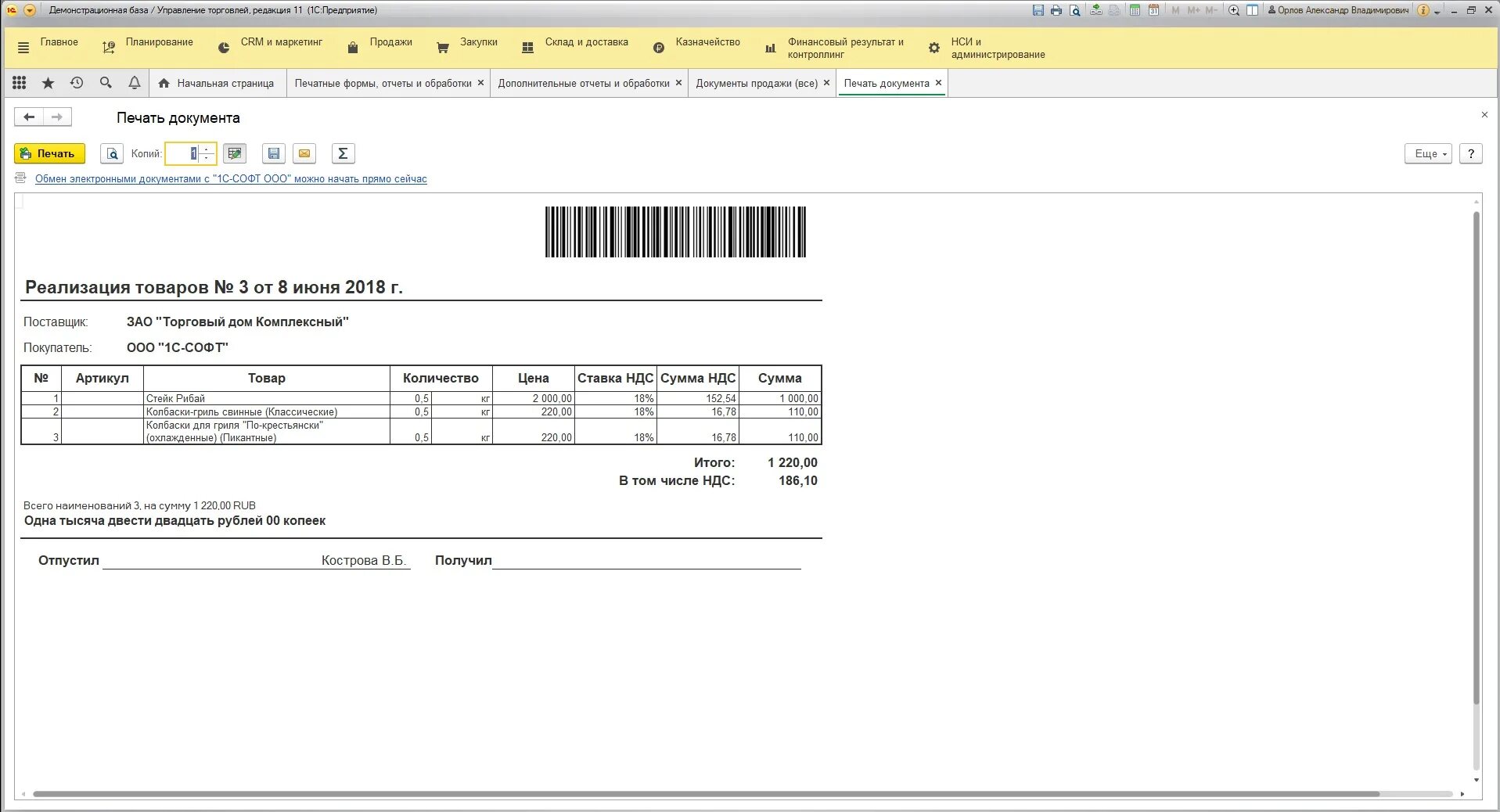Increase copies count with up arrow

coord(207,149)
